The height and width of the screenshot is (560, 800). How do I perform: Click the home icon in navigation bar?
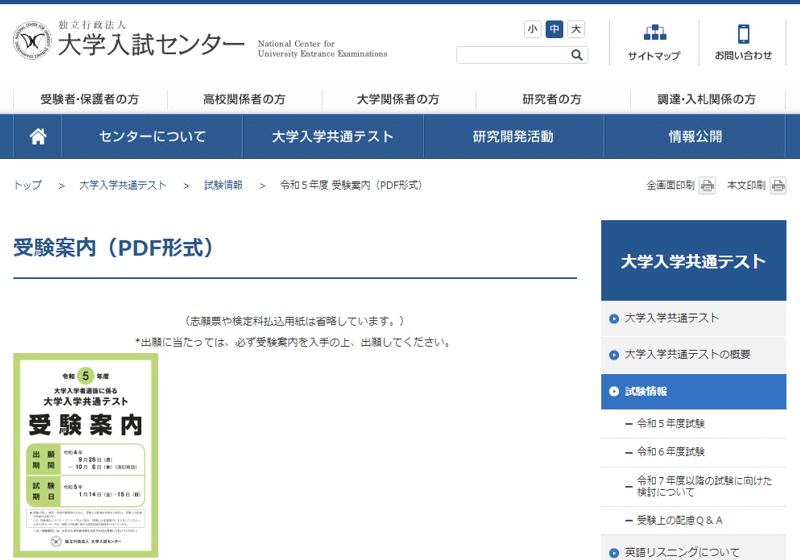click(38, 136)
